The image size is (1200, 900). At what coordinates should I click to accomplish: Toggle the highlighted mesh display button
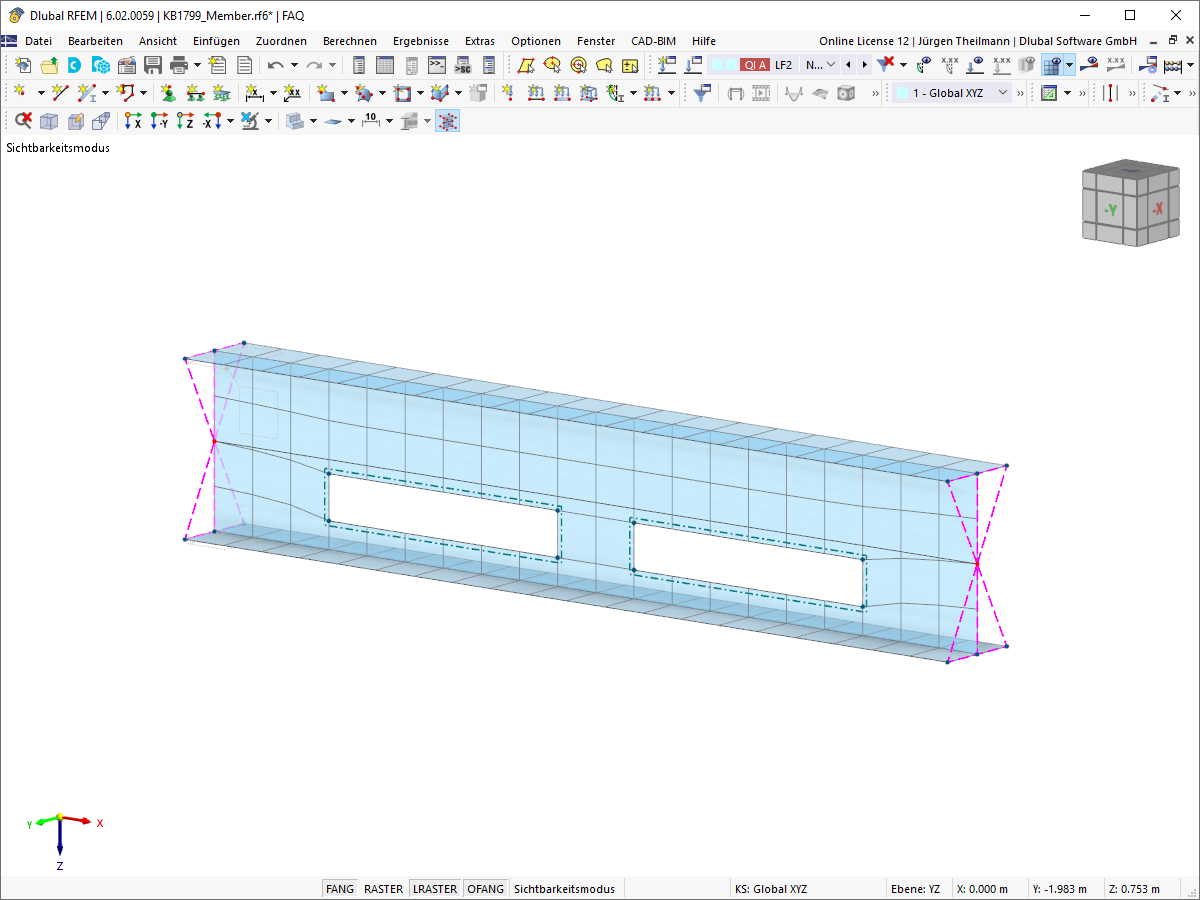point(447,121)
